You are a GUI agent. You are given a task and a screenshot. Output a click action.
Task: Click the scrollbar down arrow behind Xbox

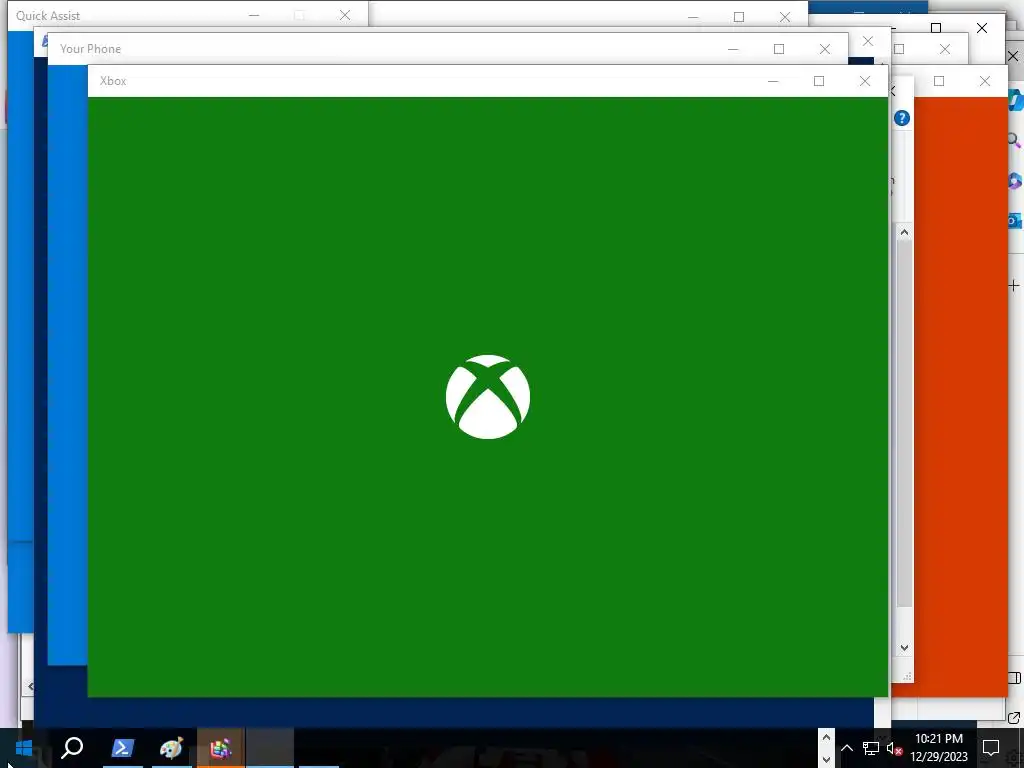[904, 648]
